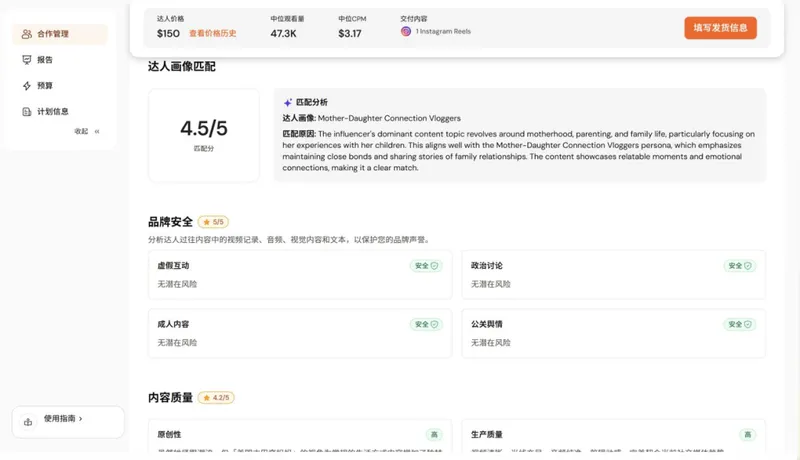The height and width of the screenshot is (460, 800).
Task: Click the 计划信息 document icon
Action: click(27, 112)
